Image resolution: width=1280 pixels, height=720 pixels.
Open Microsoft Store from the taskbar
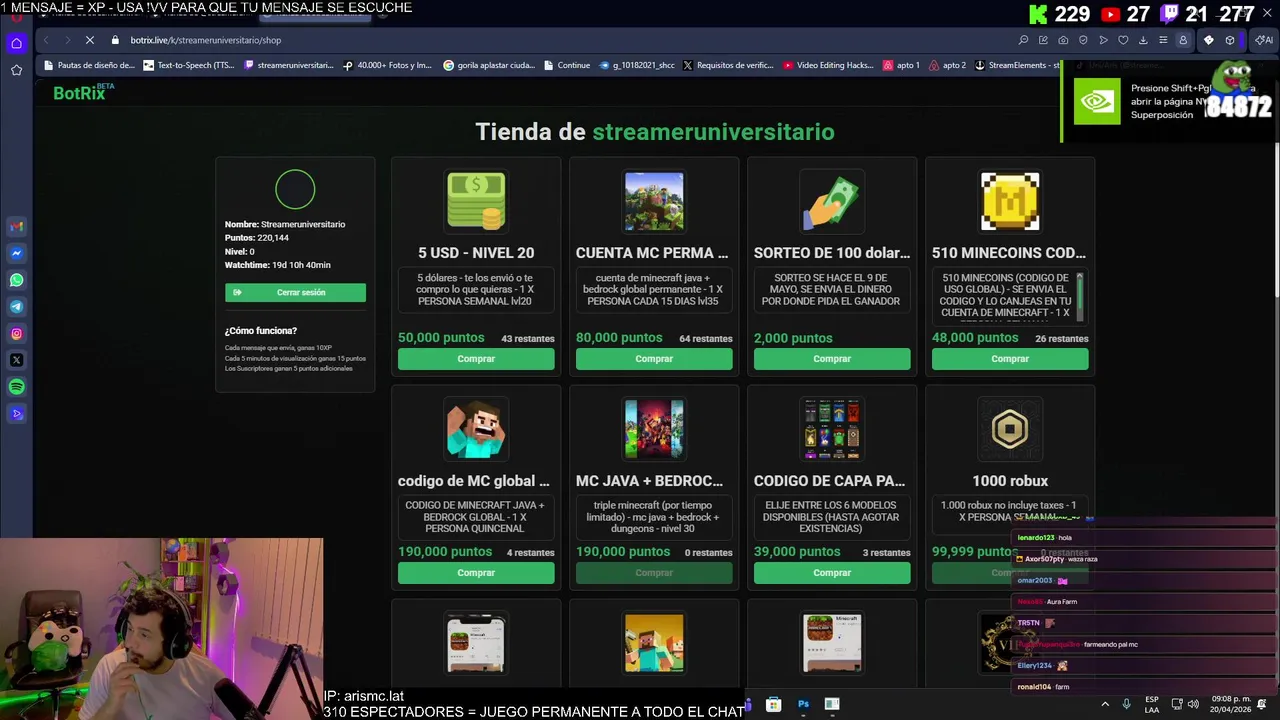pos(774,704)
